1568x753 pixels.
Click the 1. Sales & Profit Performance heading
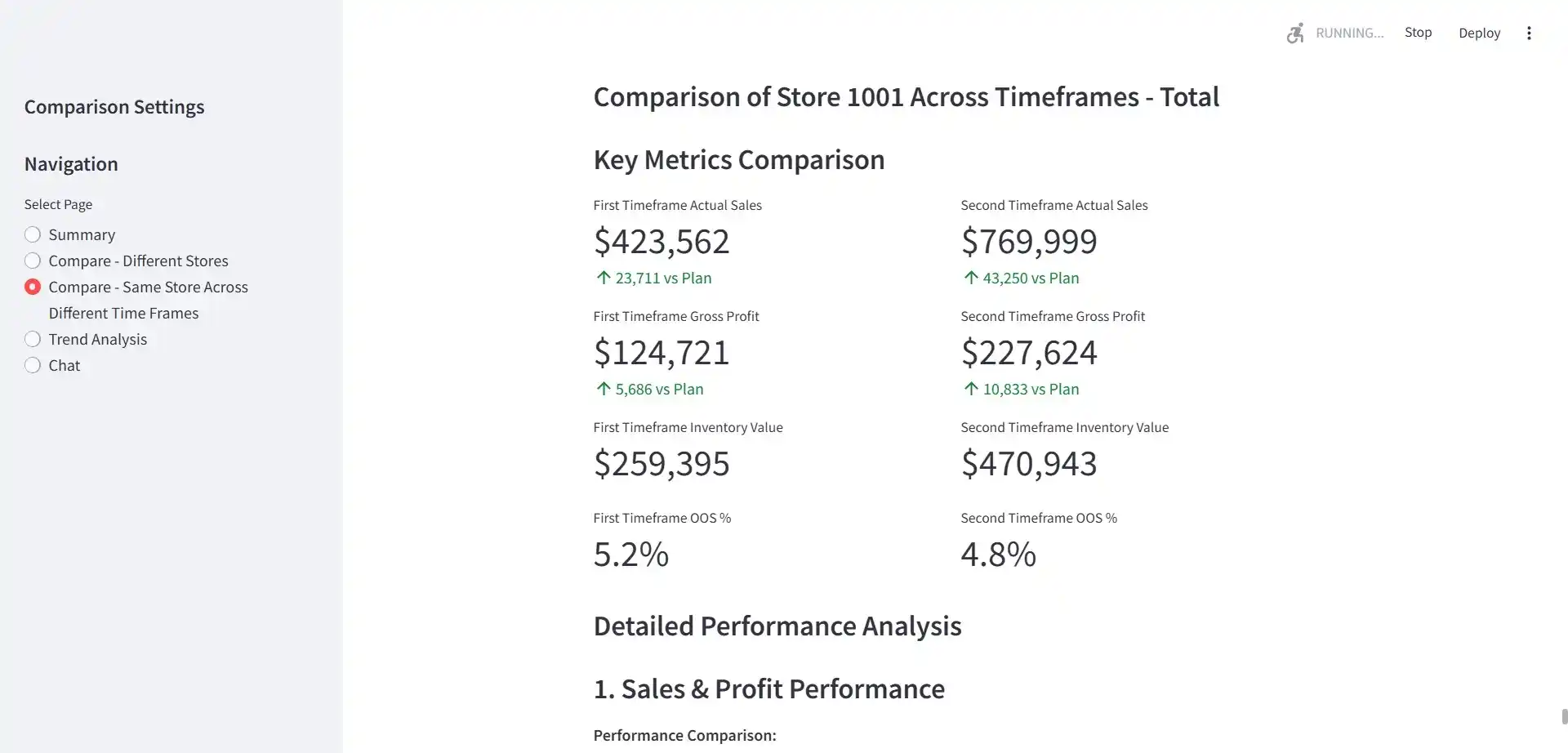tap(768, 688)
